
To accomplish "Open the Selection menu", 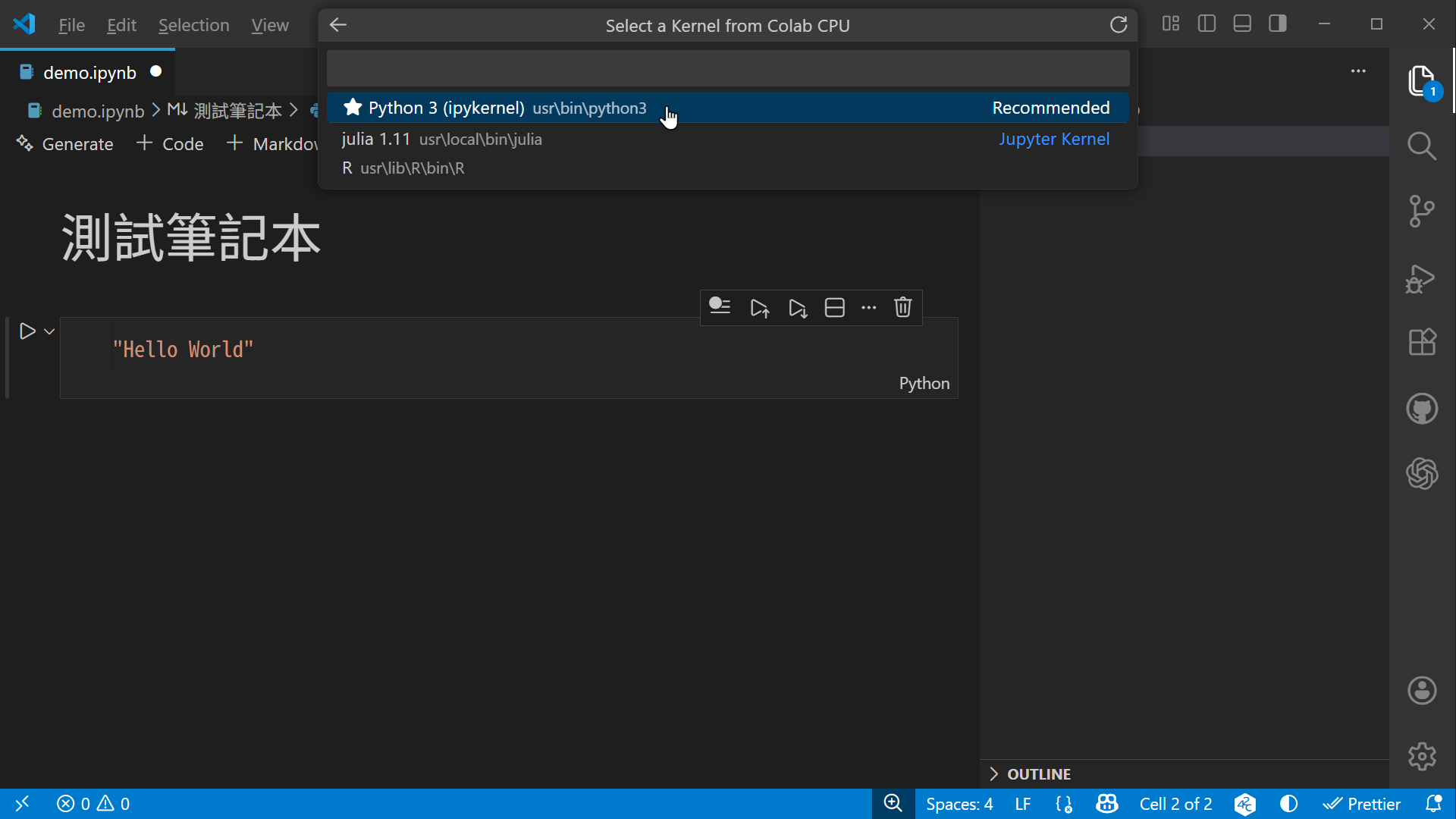I will [x=193, y=25].
